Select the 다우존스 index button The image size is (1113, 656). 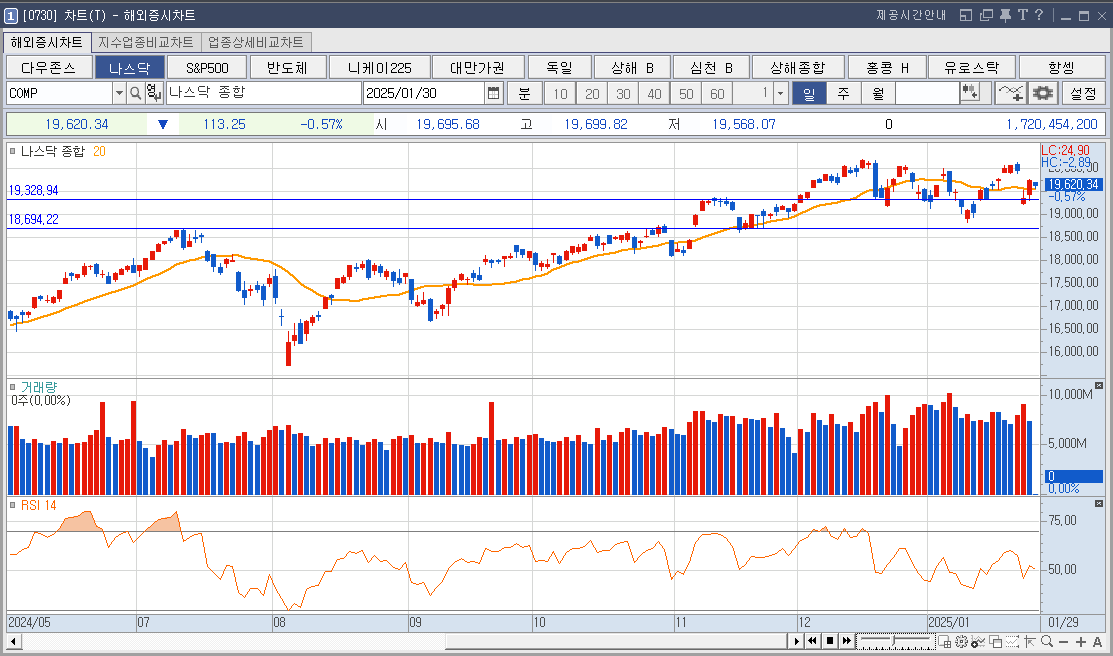pyautogui.click(x=49, y=67)
